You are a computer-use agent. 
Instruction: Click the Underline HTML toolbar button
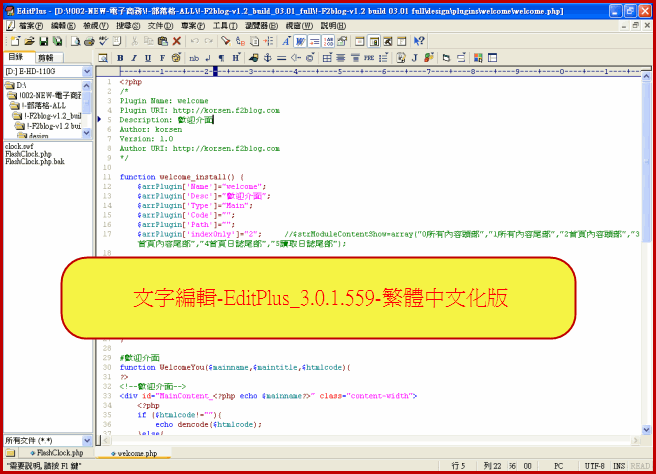click(x=148, y=58)
